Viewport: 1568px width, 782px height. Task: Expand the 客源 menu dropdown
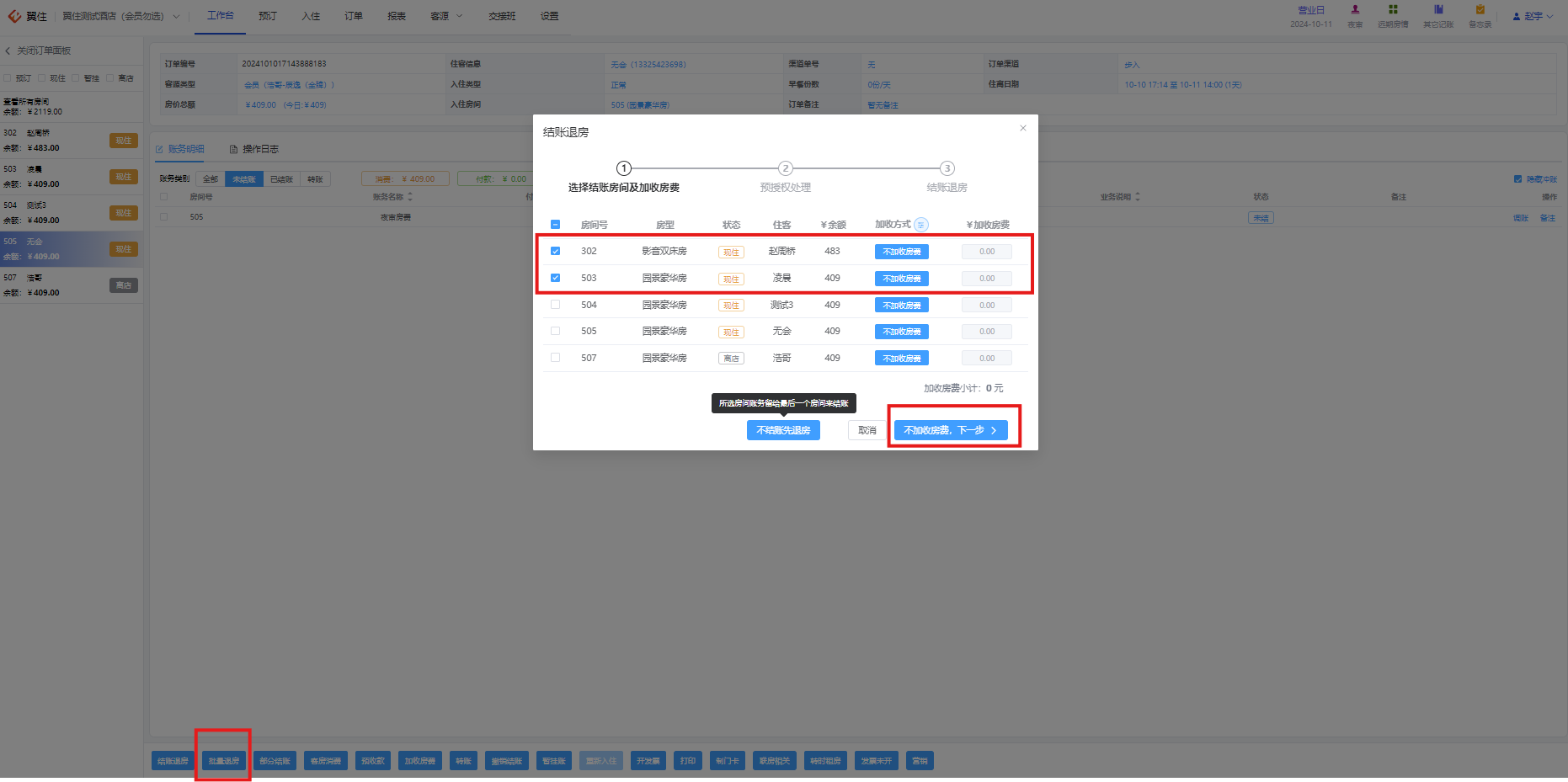[x=446, y=16]
